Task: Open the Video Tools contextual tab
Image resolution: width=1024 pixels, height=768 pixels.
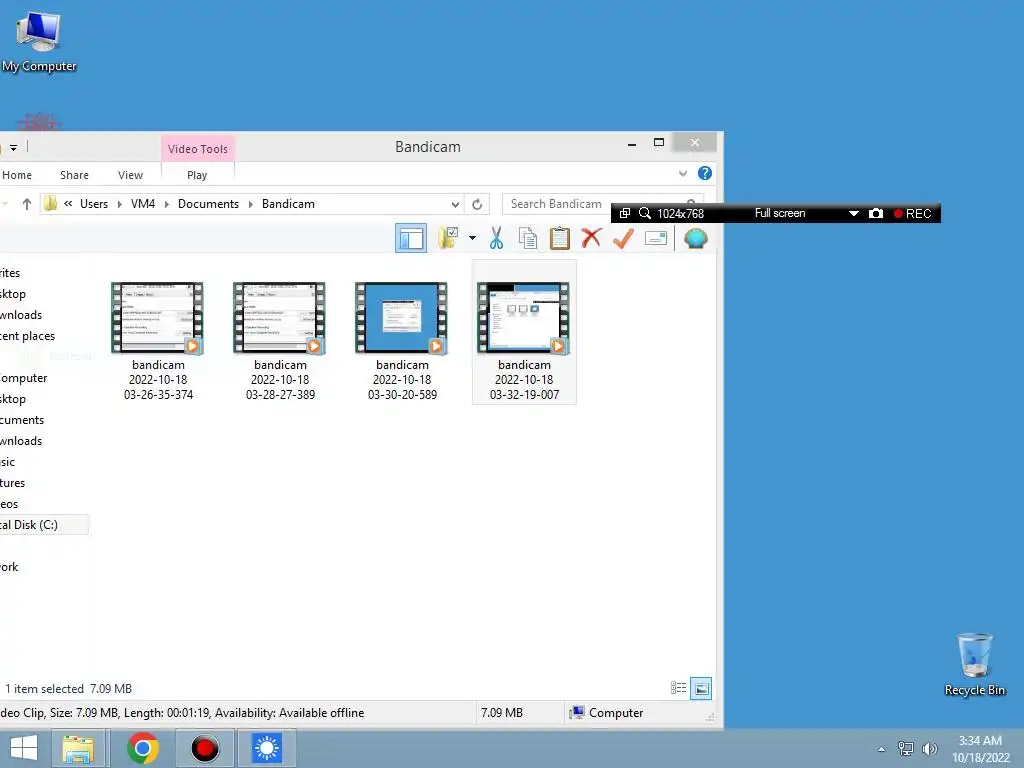Action: [x=198, y=149]
